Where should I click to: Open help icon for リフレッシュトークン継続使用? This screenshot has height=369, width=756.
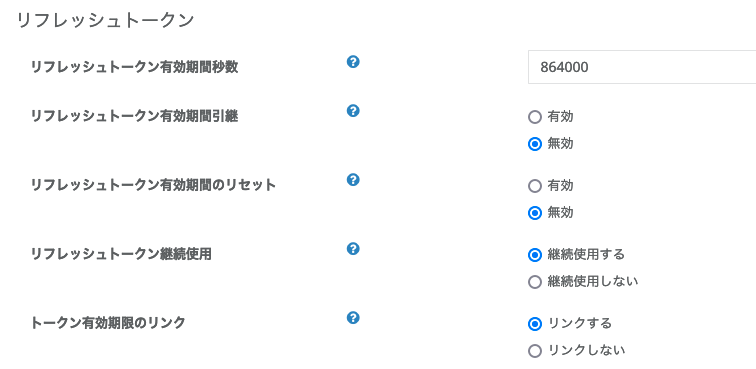pos(353,249)
